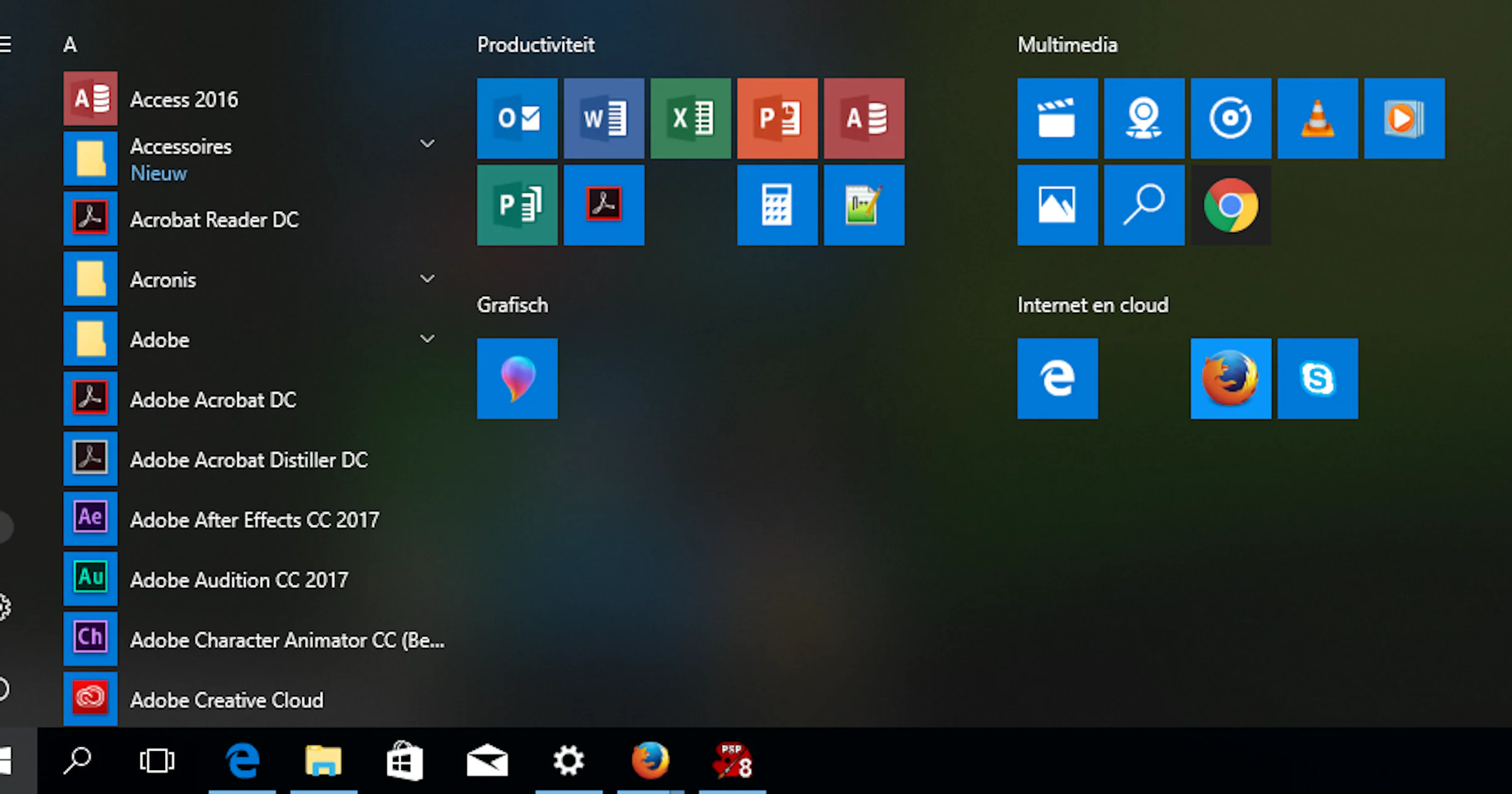This screenshot has width=1512, height=794.
Task: Rename the Productiviteit group header
Action: point(535,44)
